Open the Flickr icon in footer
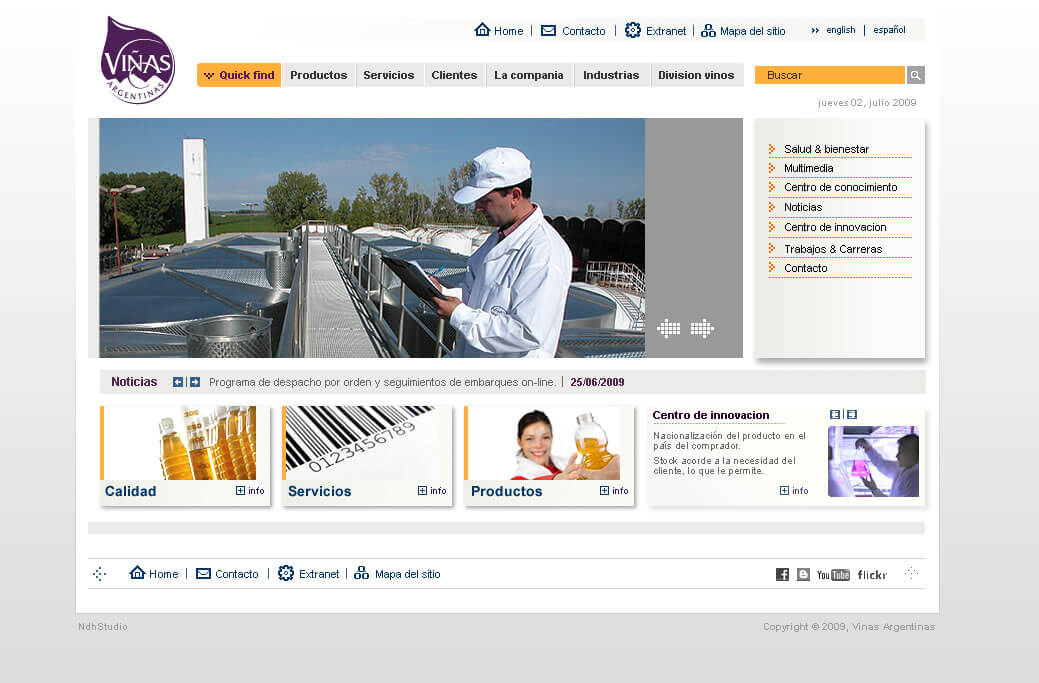The width and height of the screenshot is (1039, 683). [x=872, y=574]
